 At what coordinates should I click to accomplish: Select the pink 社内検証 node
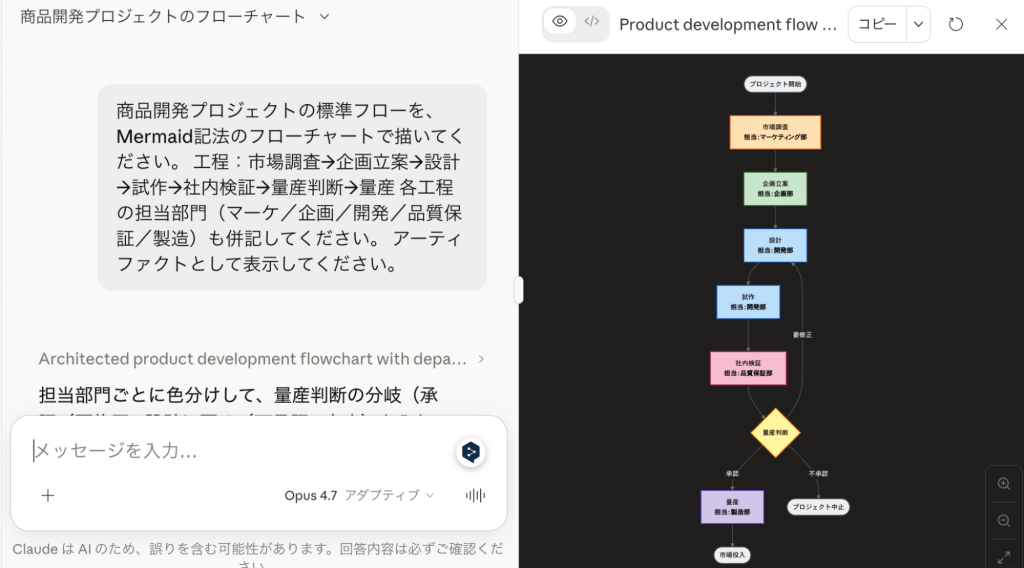[748, 368]
